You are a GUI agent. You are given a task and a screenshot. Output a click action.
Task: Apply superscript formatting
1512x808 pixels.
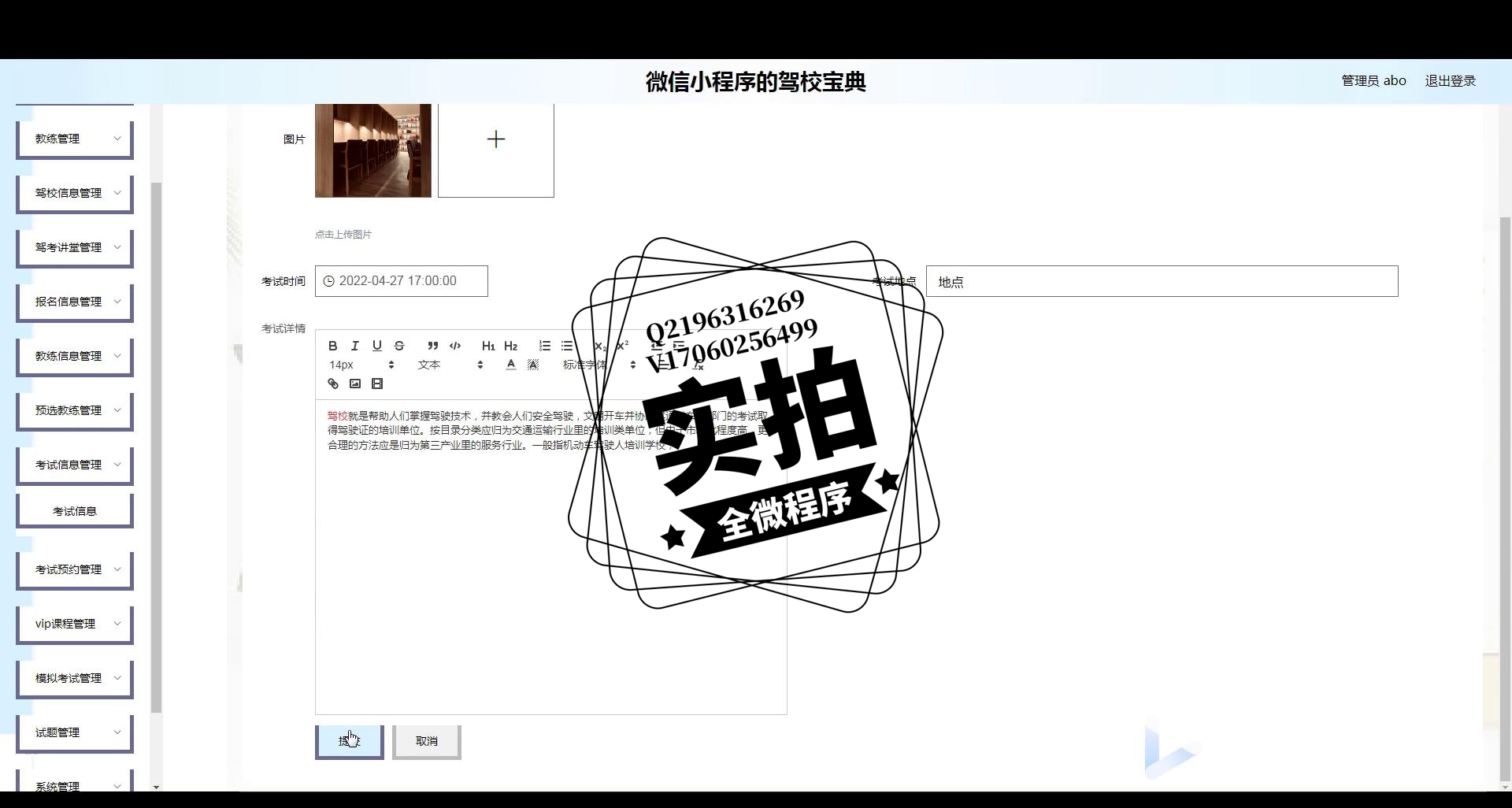pos(622,346)
